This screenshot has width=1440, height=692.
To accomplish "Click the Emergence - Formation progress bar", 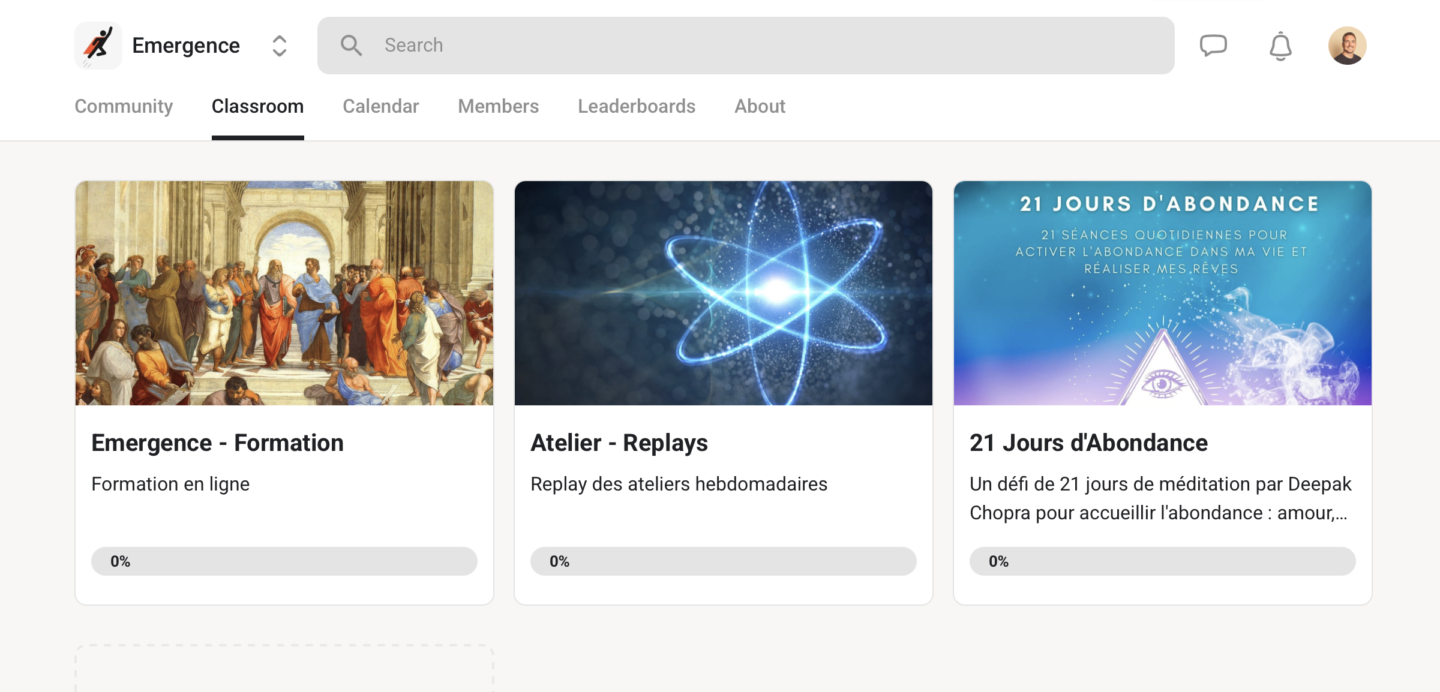I will [x=284, y=561].
